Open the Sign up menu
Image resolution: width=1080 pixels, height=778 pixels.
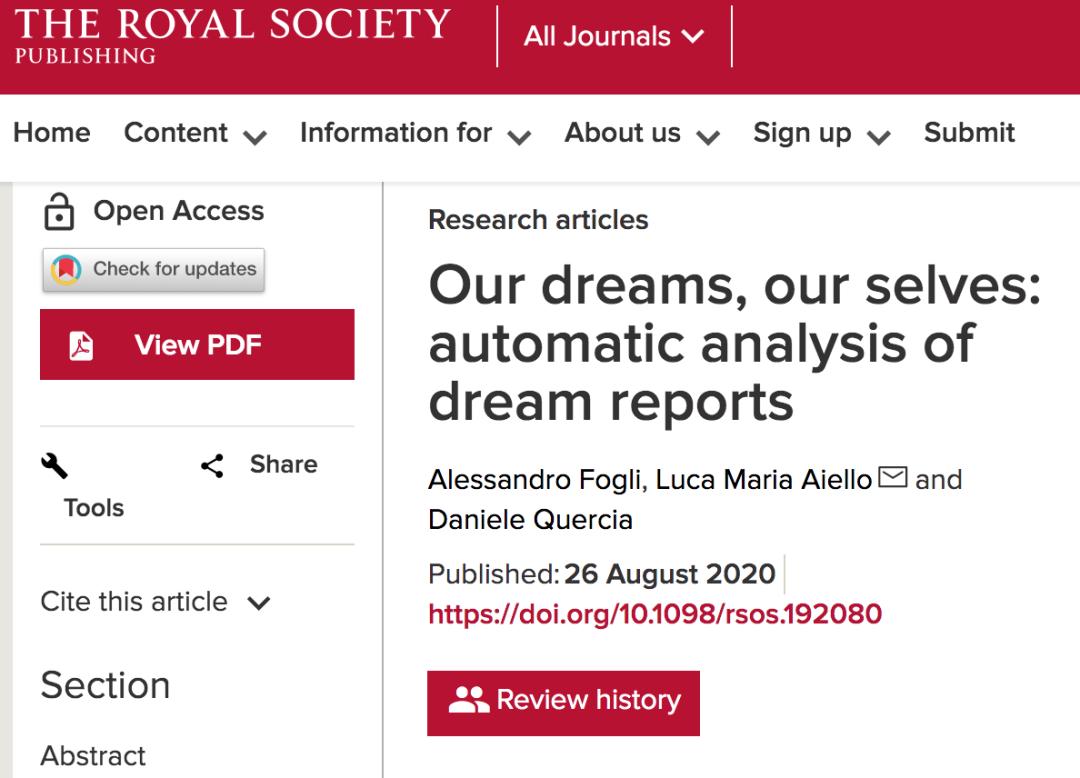(822, 134)
